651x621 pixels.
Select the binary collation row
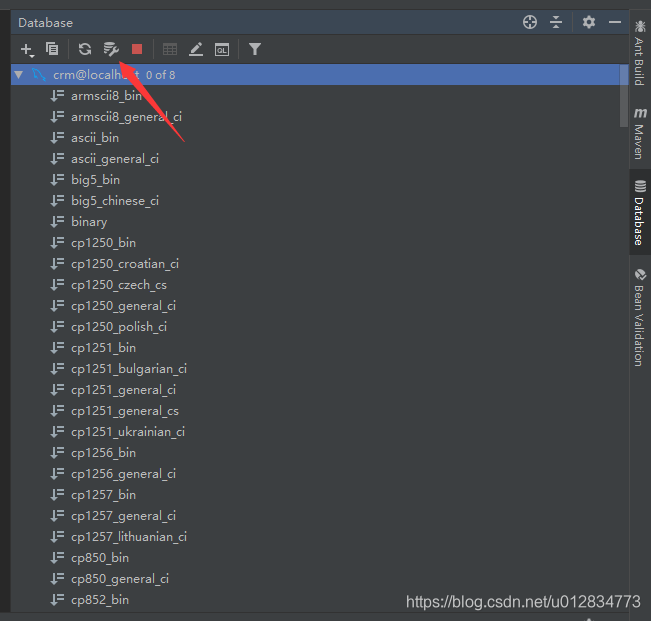(89, 222)
